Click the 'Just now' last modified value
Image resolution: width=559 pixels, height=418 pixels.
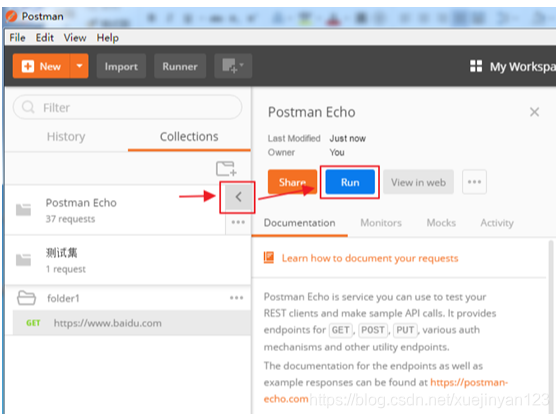coord(347,138)
